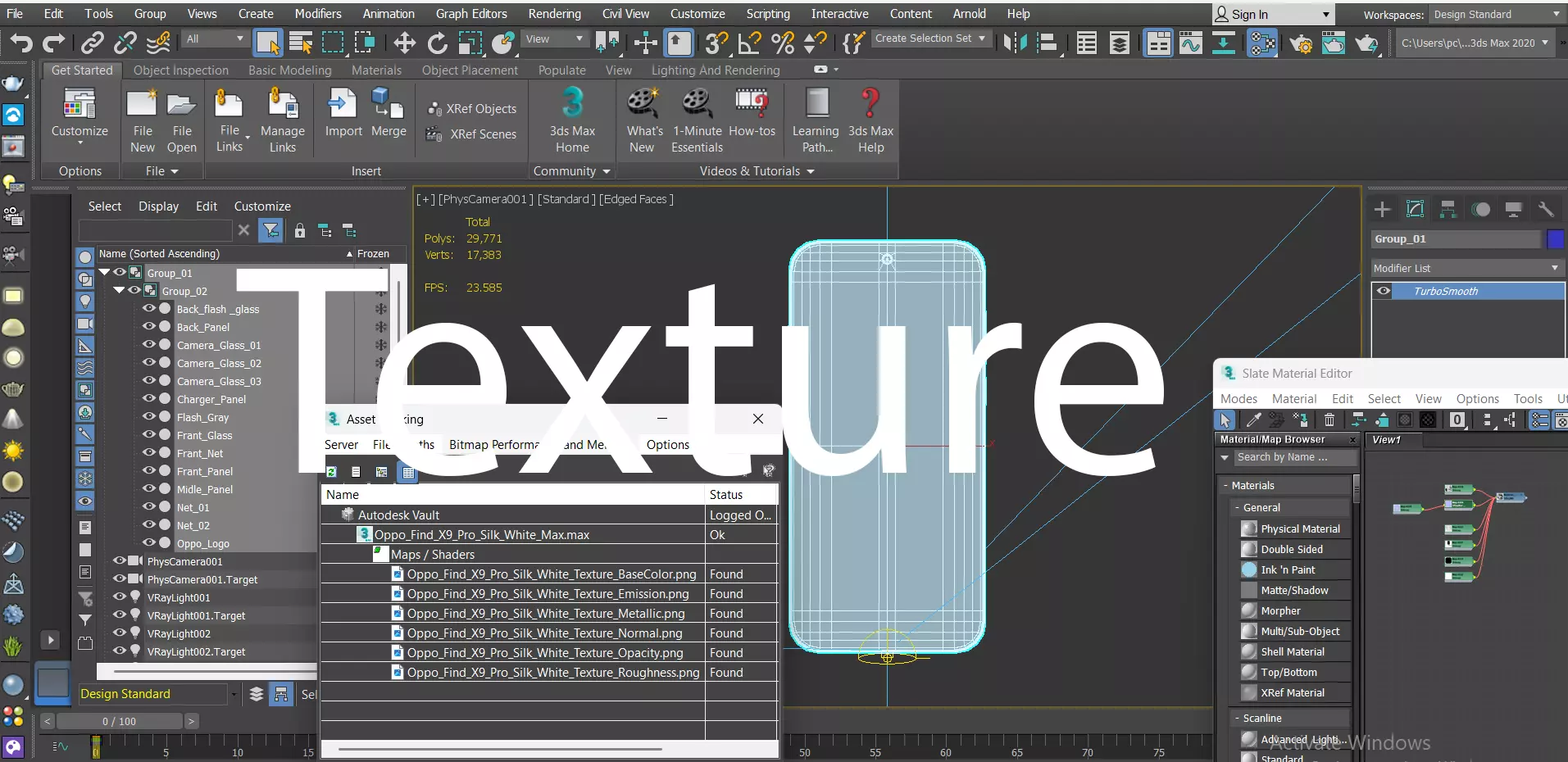Viewport: 1568px width, 762px height.
Task: Hide the Oppo_Logo object with its eye
Action: pos(149,543)
